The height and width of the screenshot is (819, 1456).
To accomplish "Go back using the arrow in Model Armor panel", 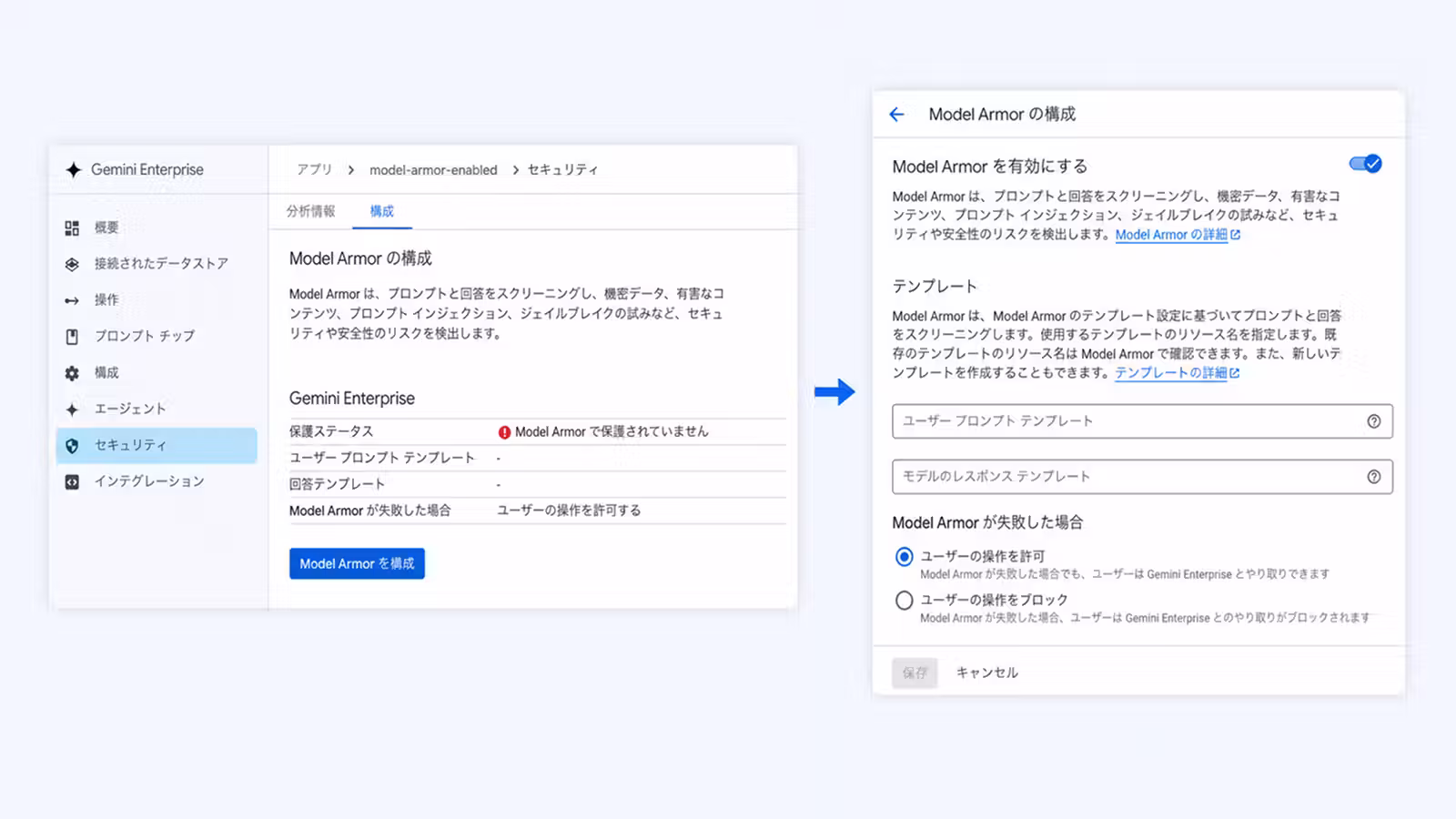I will tap(896, 115).
